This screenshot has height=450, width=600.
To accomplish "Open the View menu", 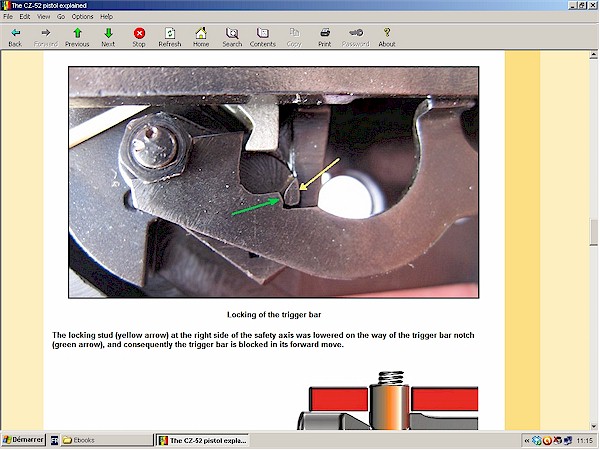I will tap(44, 16).
